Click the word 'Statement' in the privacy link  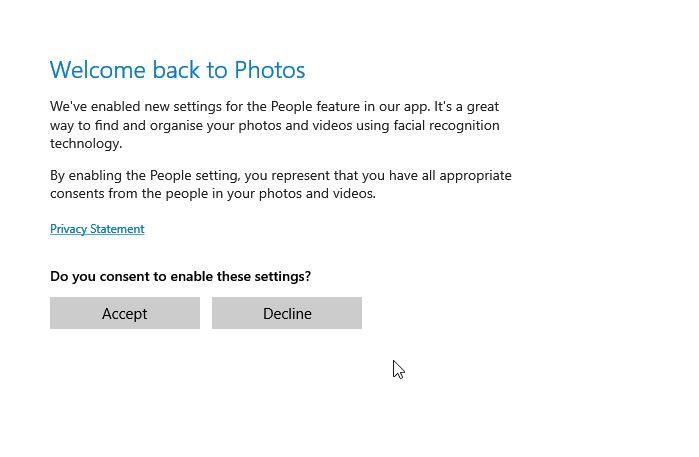(118, 229)
